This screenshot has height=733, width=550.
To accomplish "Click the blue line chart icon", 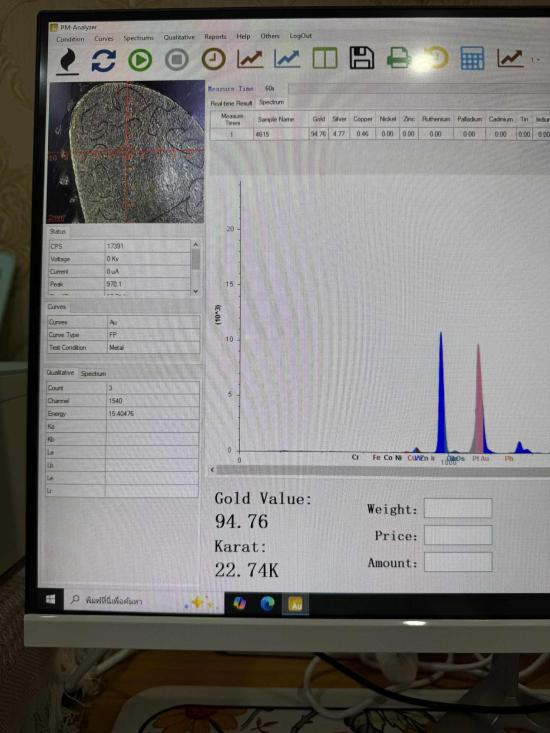I will tap(287, 59).
